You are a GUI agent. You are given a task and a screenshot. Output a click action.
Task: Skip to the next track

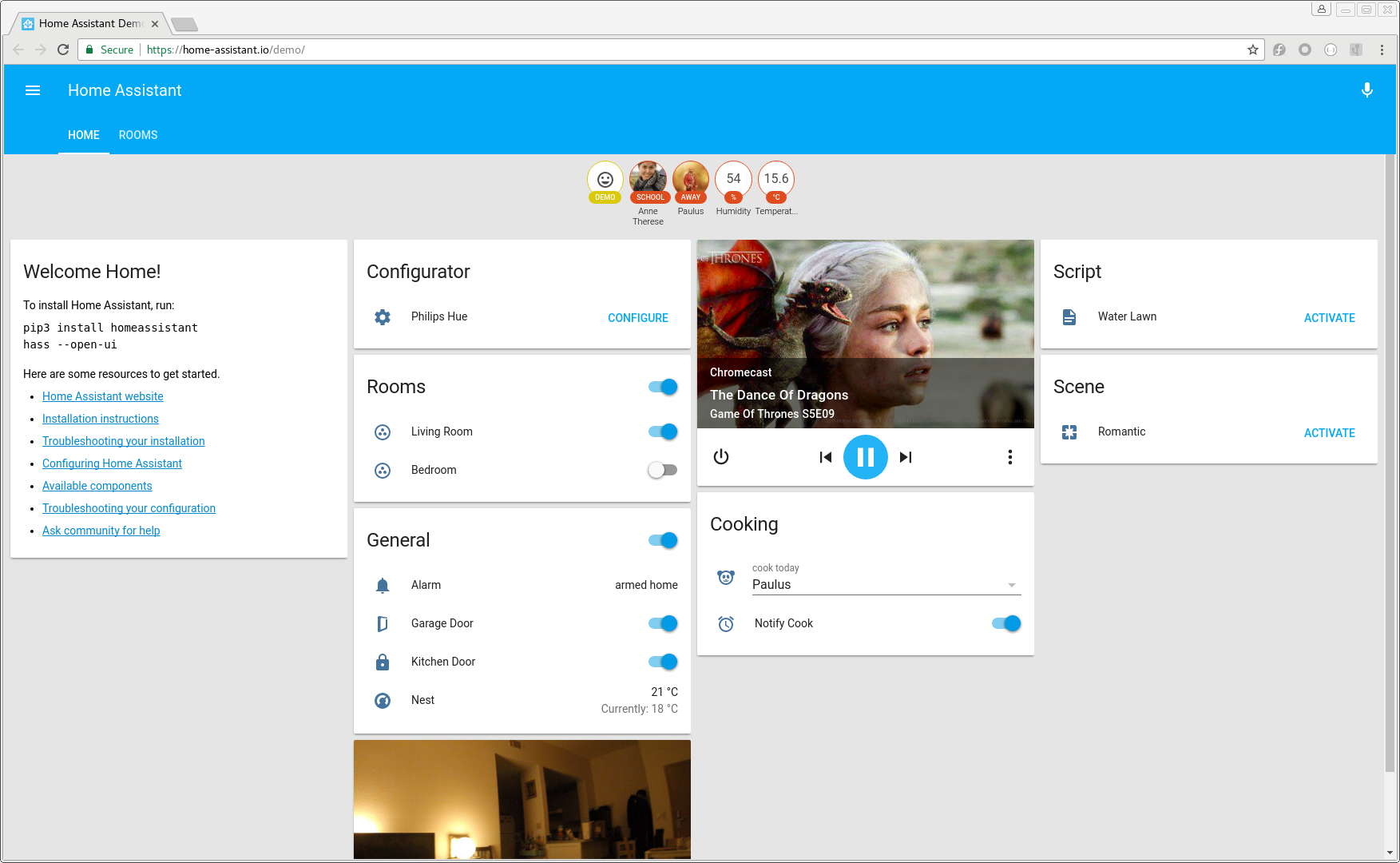[905, 457]
